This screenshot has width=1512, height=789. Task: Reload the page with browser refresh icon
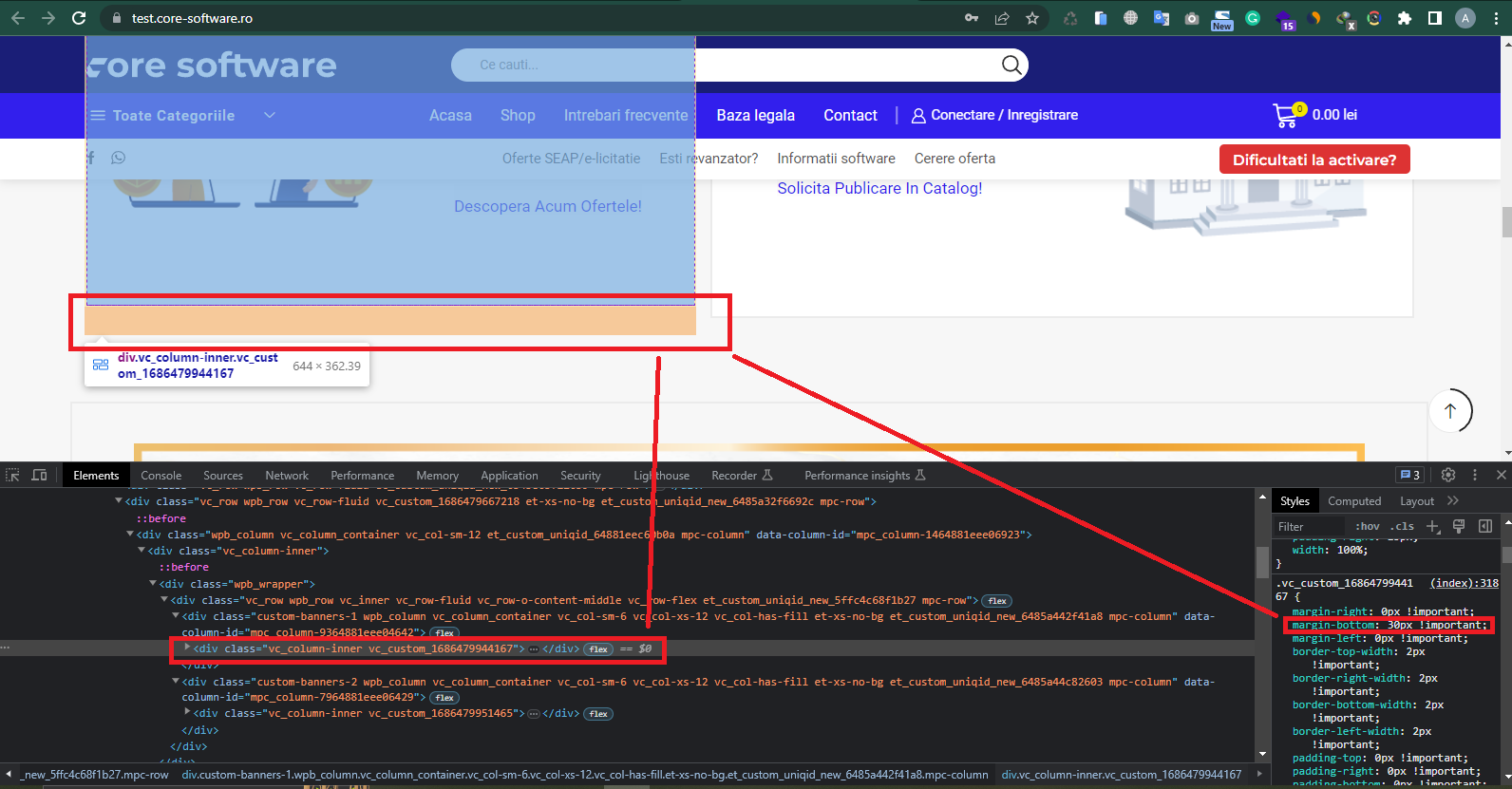tap(79, 18)
